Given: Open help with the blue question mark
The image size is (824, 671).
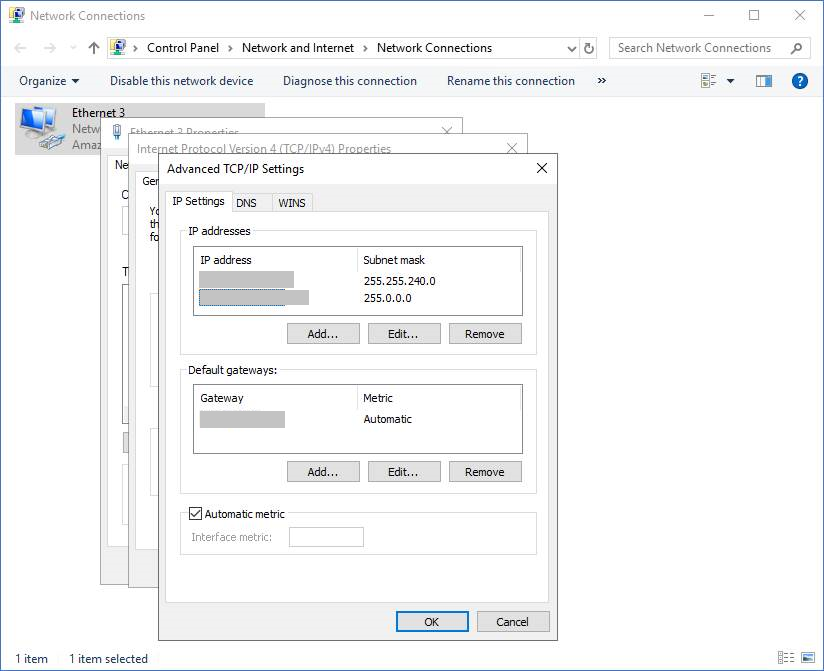Looking at the screenshot, I should pyautogui.click(x=799, y=81).
